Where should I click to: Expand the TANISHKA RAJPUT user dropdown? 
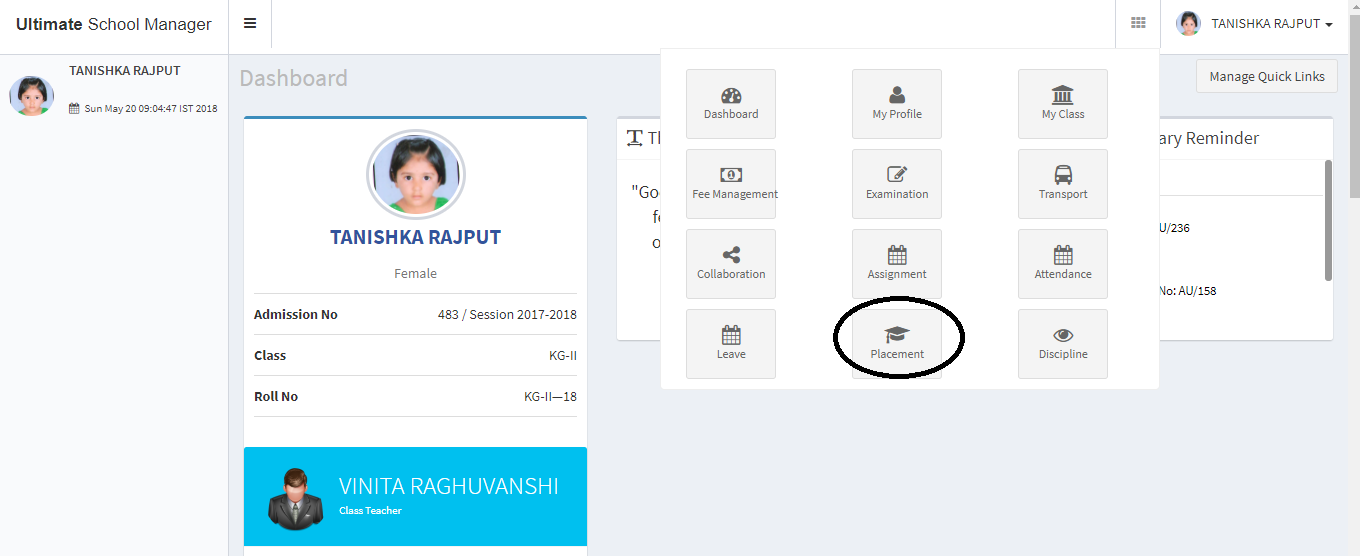point(1255,24)
